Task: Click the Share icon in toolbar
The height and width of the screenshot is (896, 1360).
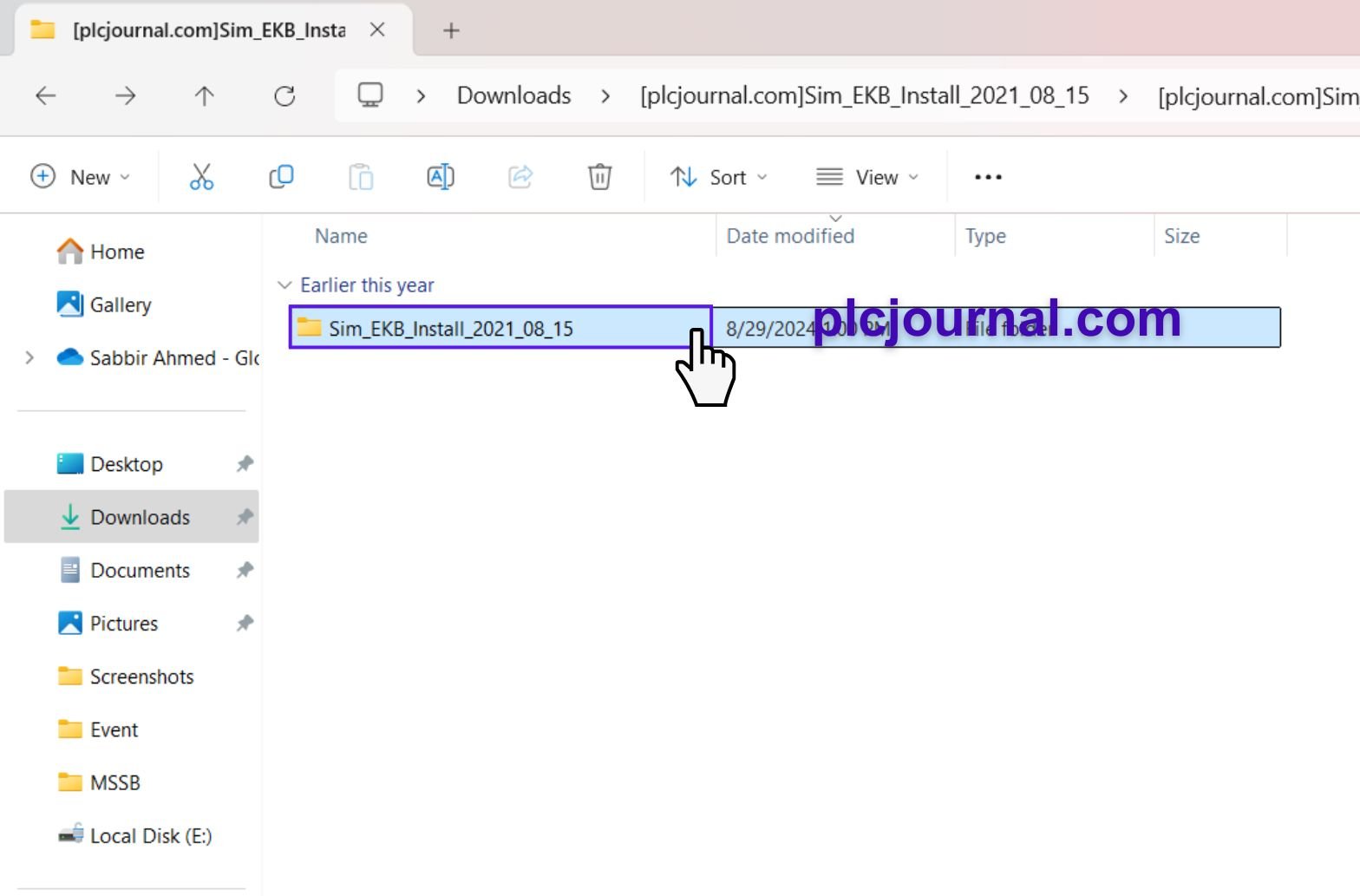Action: coord(520,177)
